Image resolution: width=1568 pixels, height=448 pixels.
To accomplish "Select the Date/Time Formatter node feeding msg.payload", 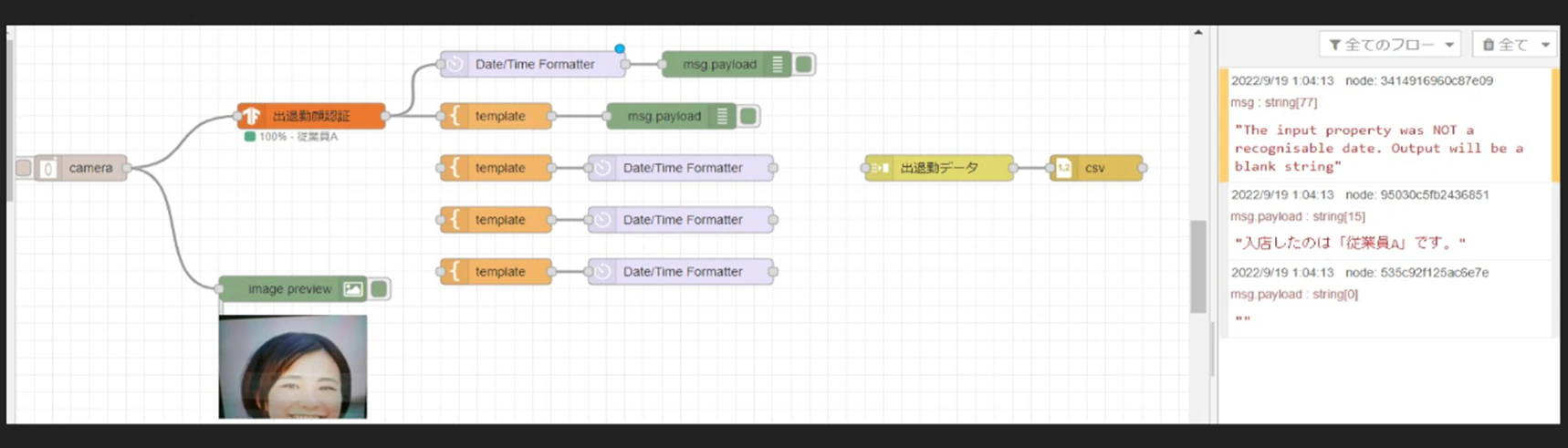I will point(535,64).
